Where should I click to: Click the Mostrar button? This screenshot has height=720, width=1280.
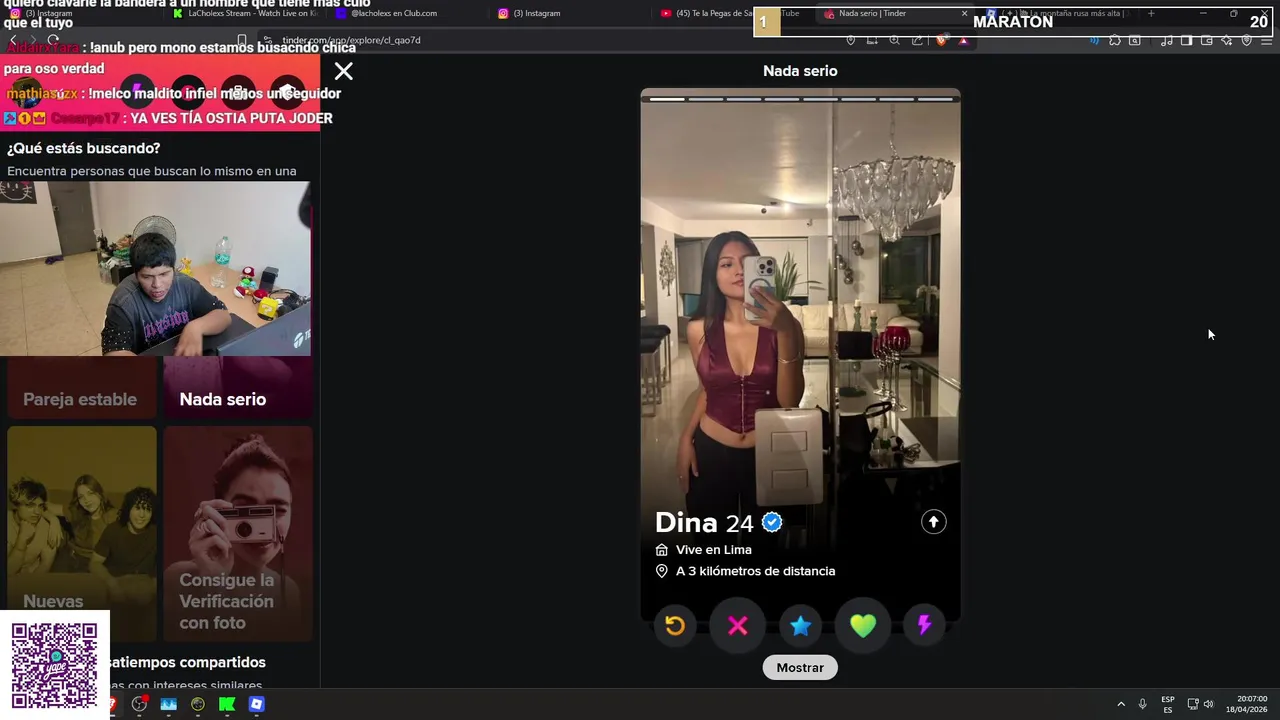click(800, 668)
